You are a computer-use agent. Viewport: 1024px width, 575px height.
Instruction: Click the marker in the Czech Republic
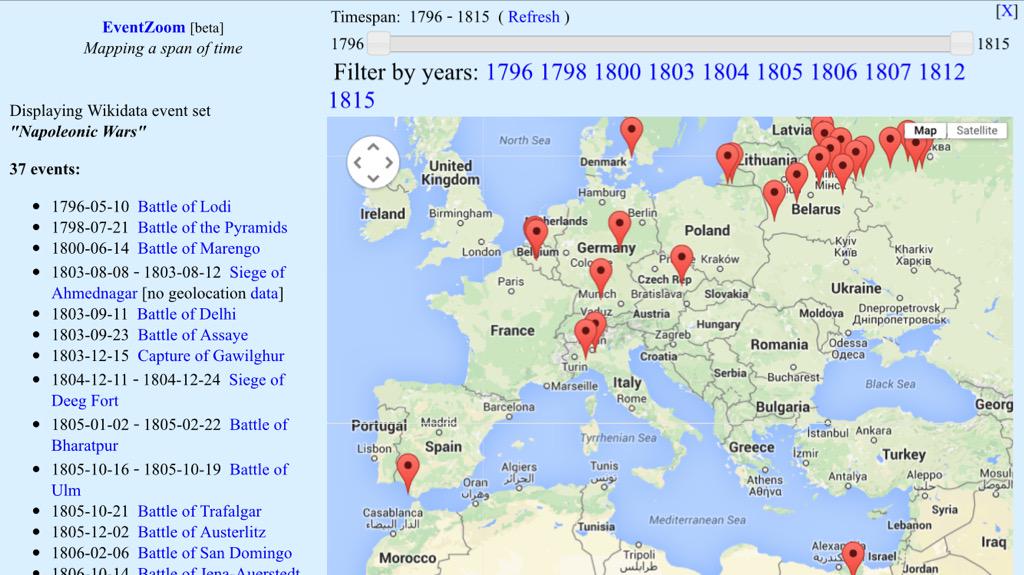coord(681,262)
